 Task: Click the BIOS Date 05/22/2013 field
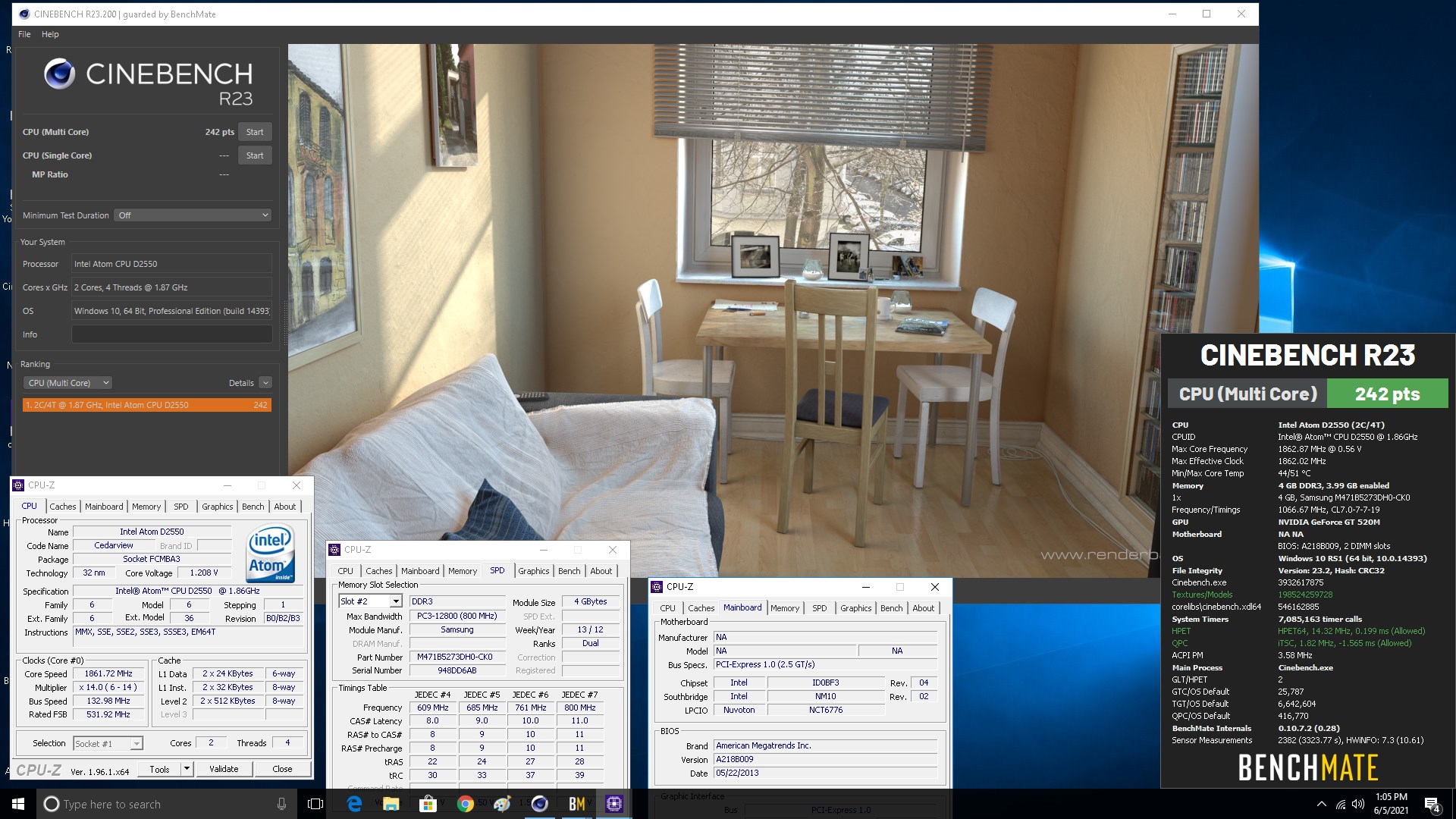[825, 773]
